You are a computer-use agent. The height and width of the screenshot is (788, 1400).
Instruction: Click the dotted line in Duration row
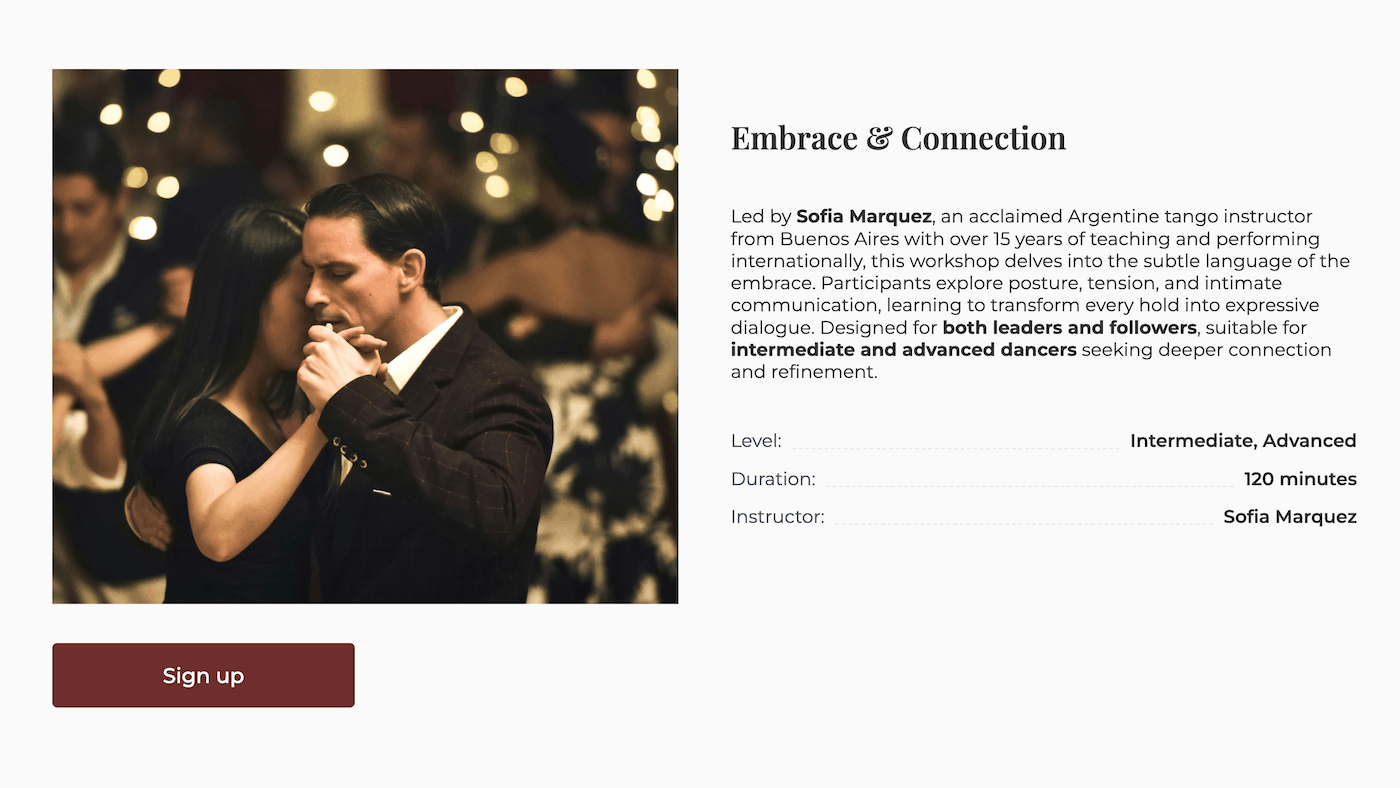[1030, 487]
